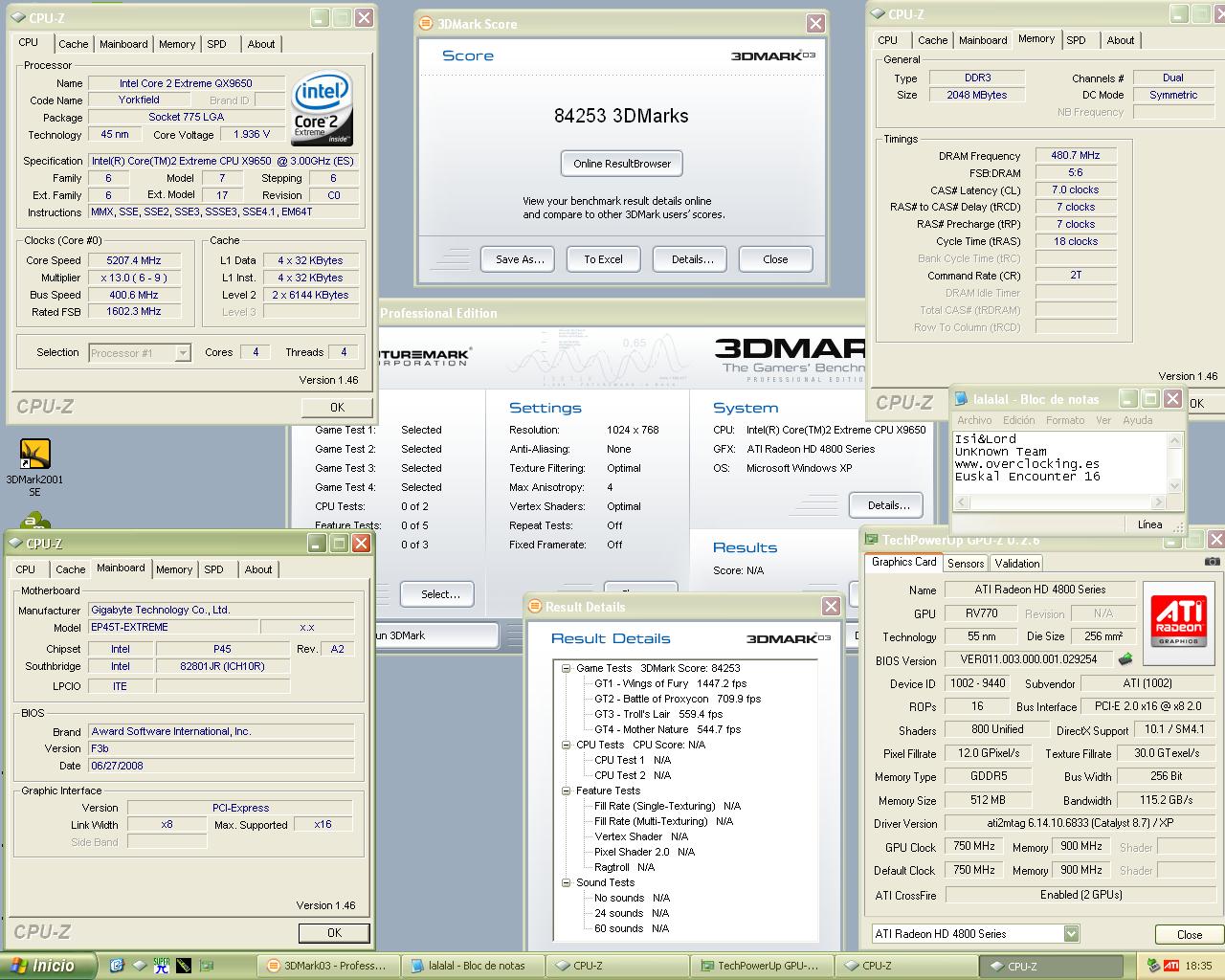This screenshot has width=1225, height=980.
Task: Click the 3DMark Score window title icon
Action: [x=426, y=24]
